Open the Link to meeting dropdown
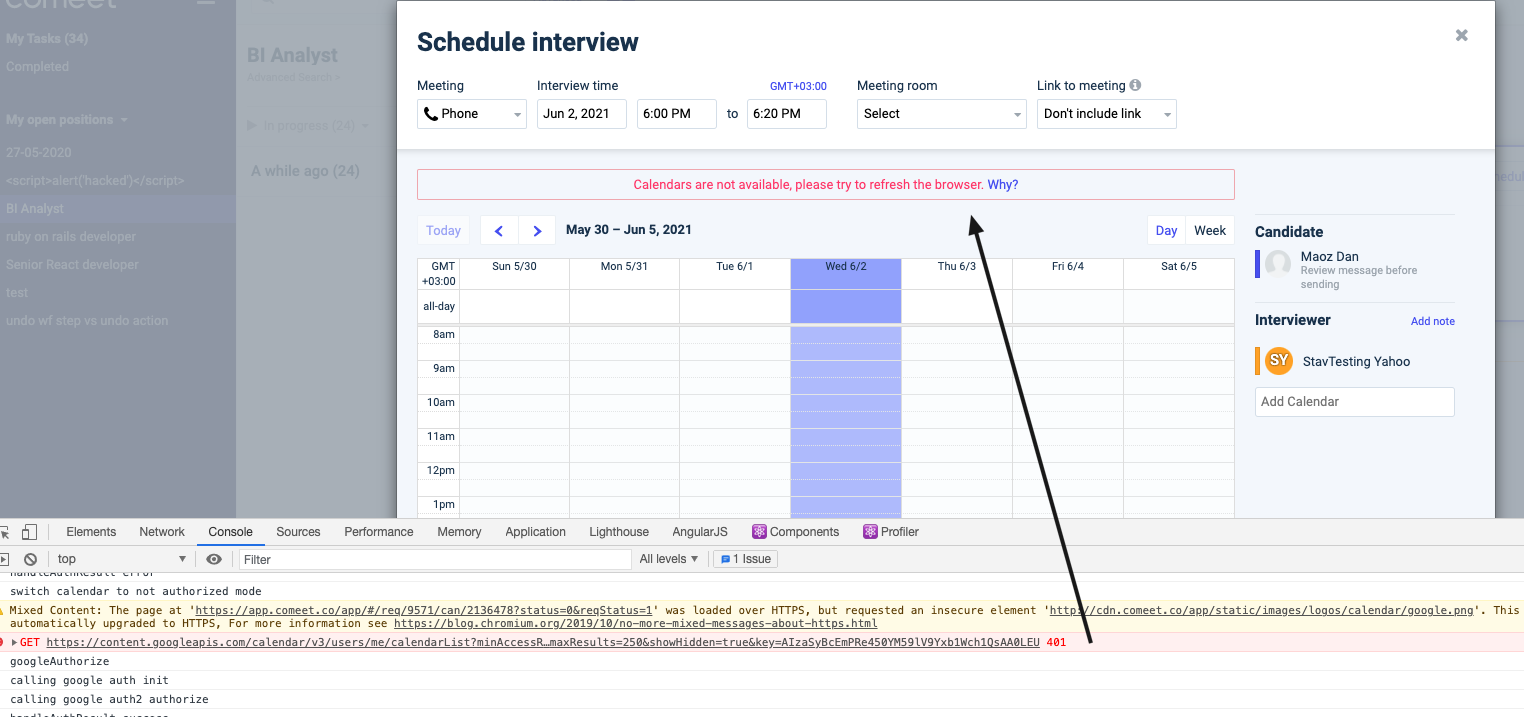The image size is (1524, 717). pyautogui.click(x=1107, y=114)
